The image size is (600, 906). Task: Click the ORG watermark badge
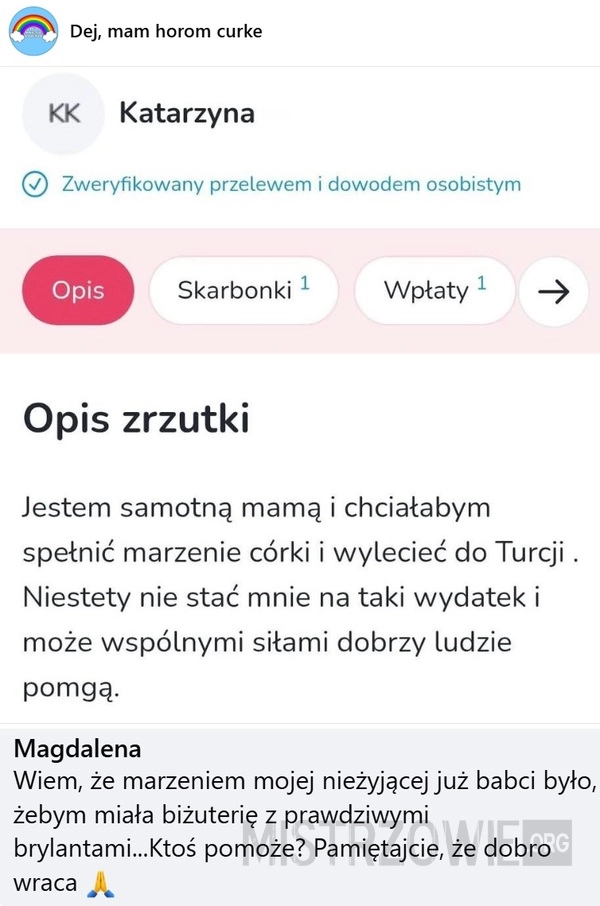coord(548,842)
